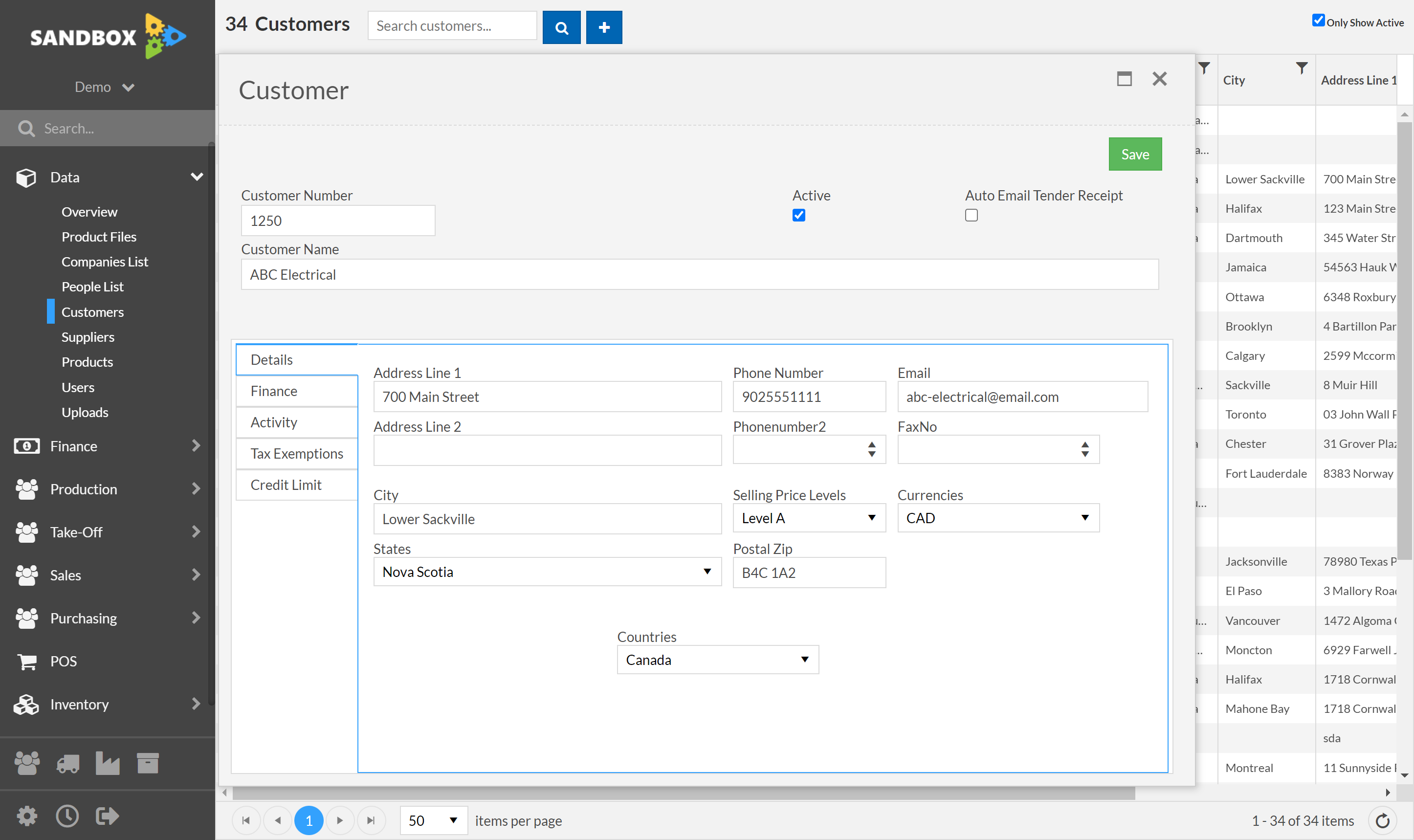
Task: Select the Details tab
Action: click(297, 360)
